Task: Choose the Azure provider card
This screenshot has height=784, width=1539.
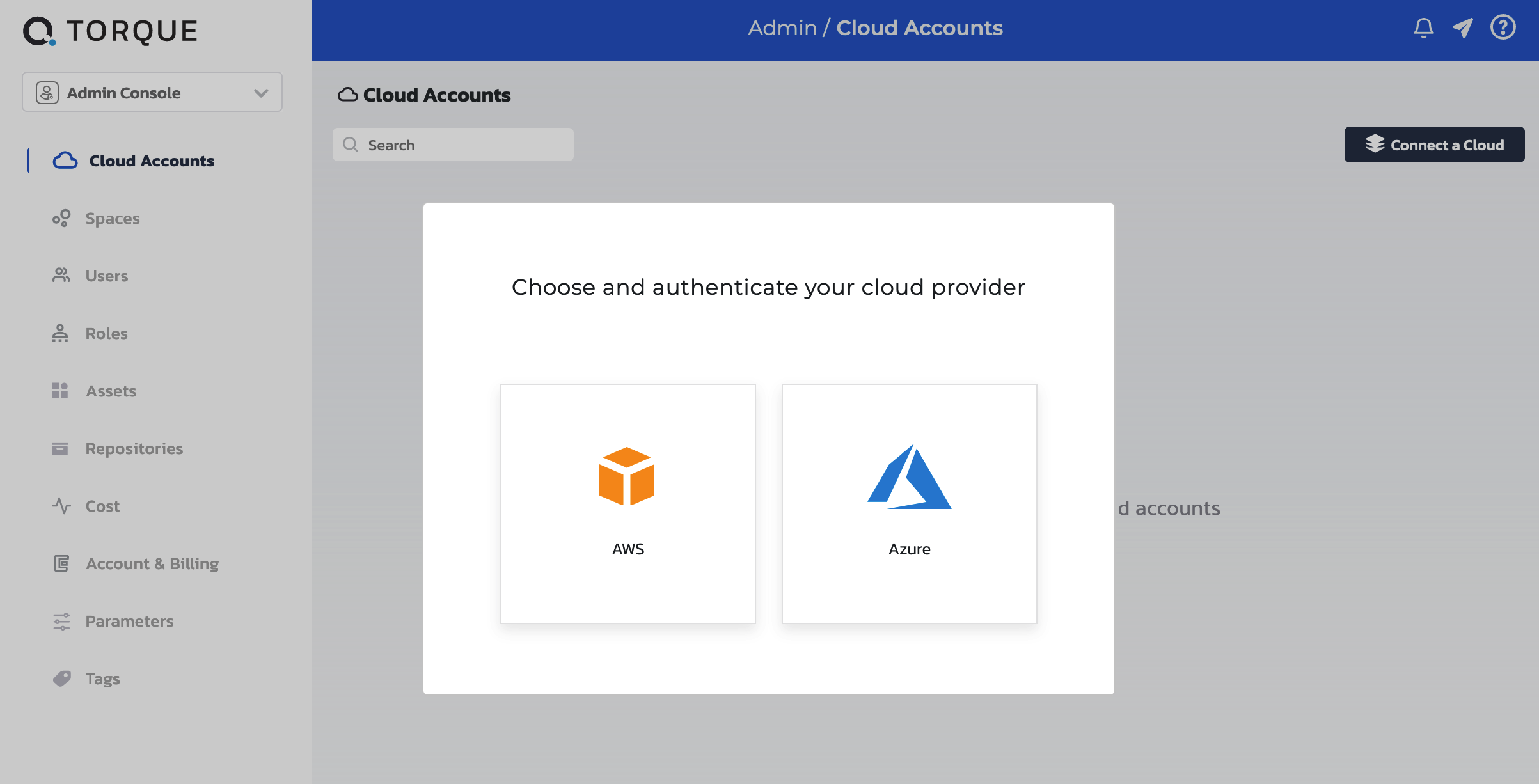Action: (x=909, y=503)
